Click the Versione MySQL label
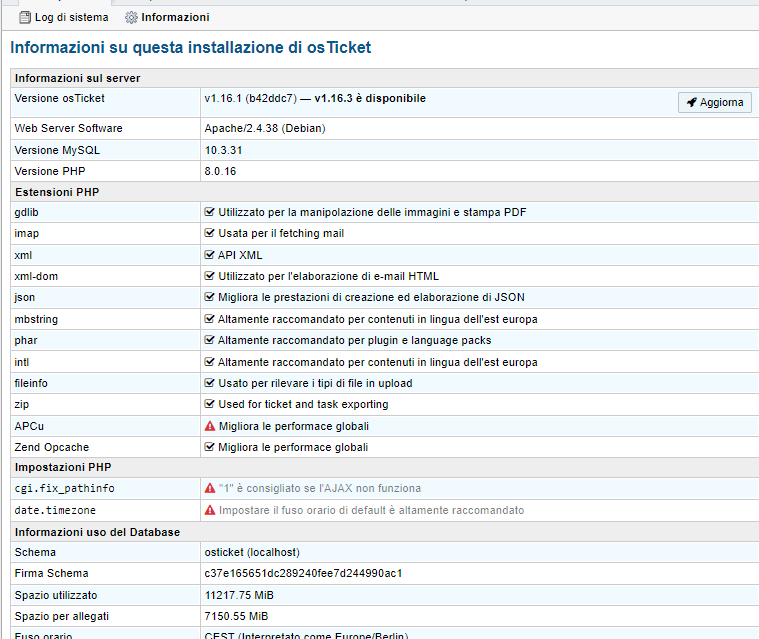759x639 pixels. point(57,150)
